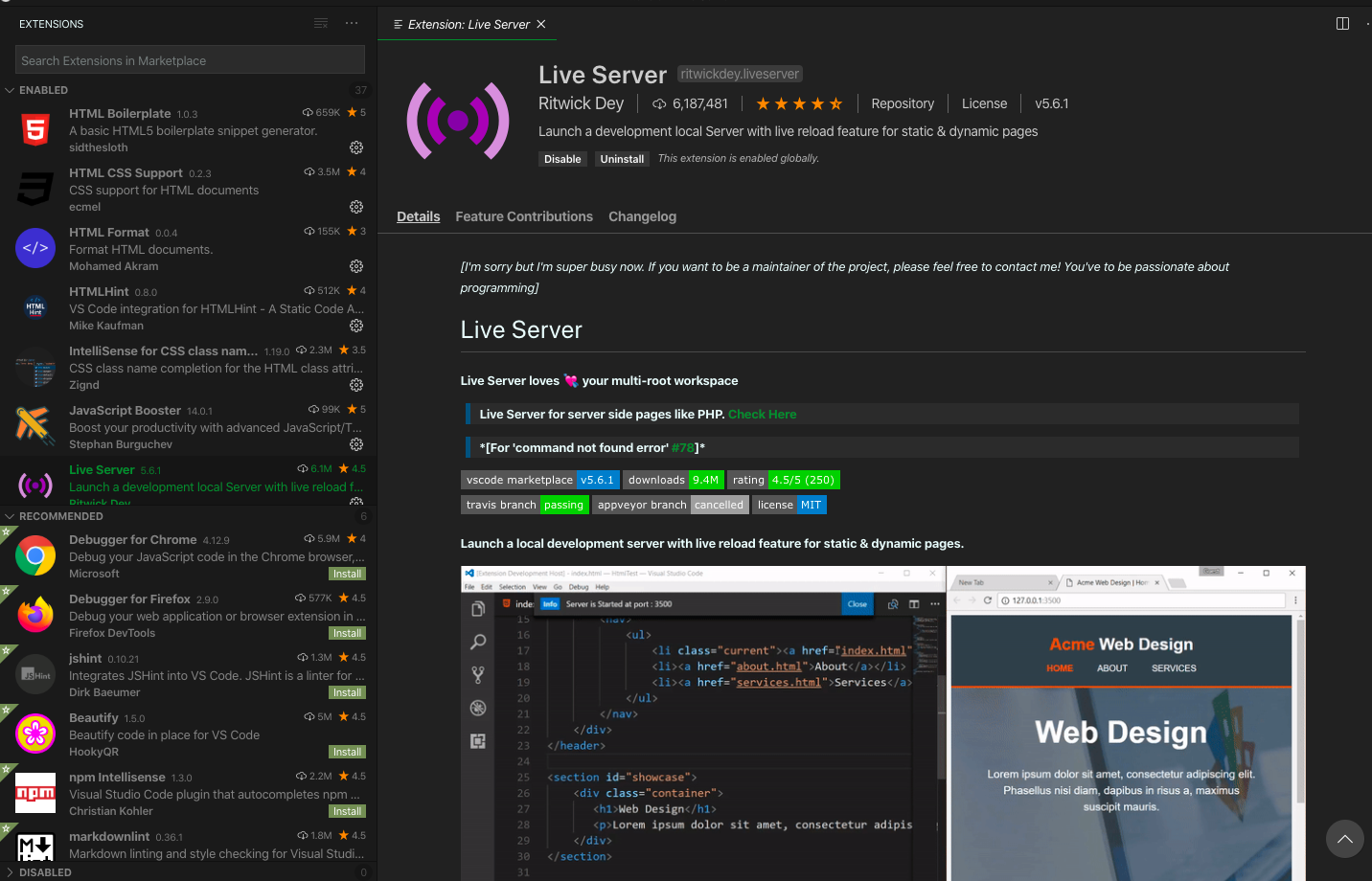Viewport: 1372px width, 881px height.
Task: Open the Repository link for Live Server
Action: 902,102
